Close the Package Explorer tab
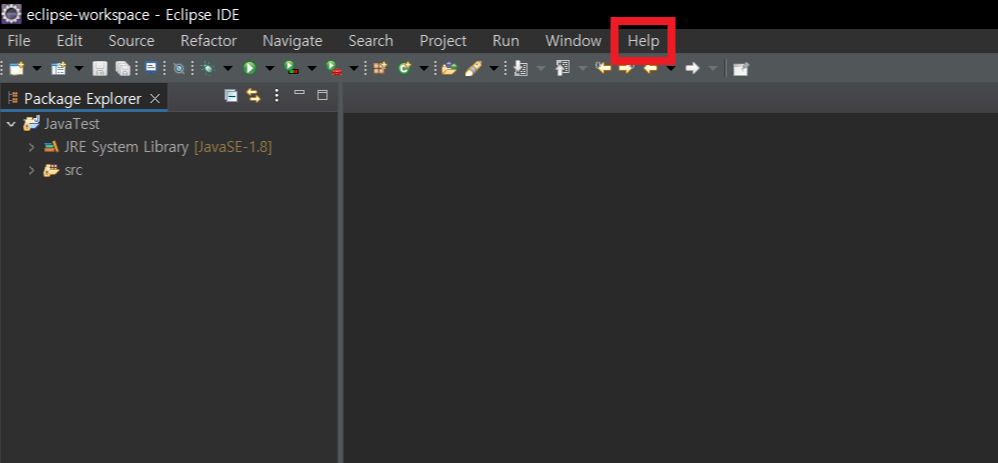Viewport: 998px width, 463px height. click(155, 99)
